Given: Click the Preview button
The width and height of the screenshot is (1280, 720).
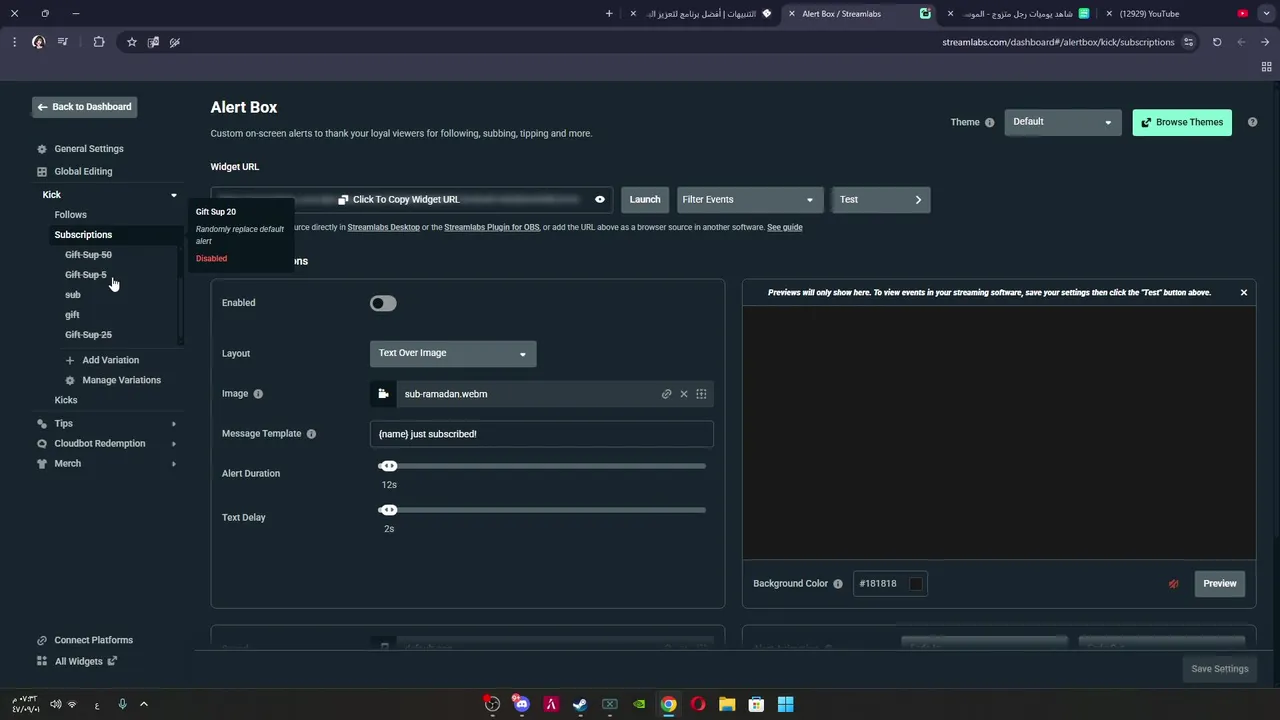Looking at the screenshot, I should (x=1220, y=584).
